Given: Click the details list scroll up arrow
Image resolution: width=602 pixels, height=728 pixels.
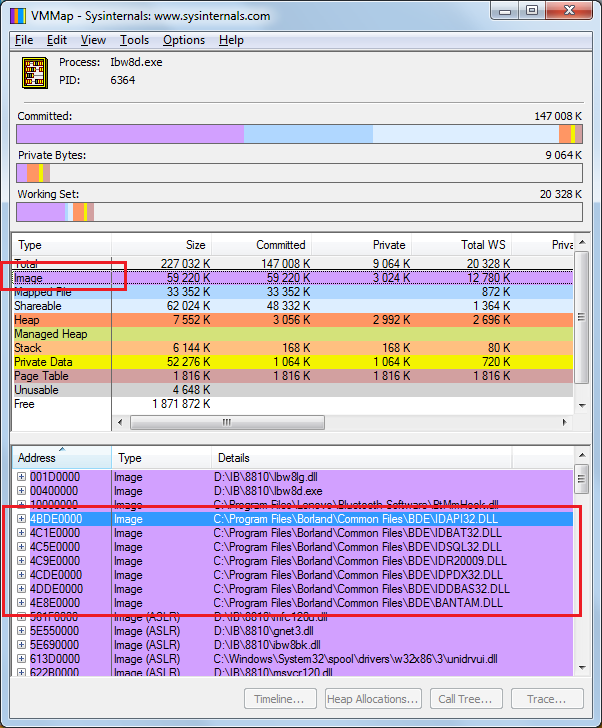Looking at the screenshot, I should [582, 455].
